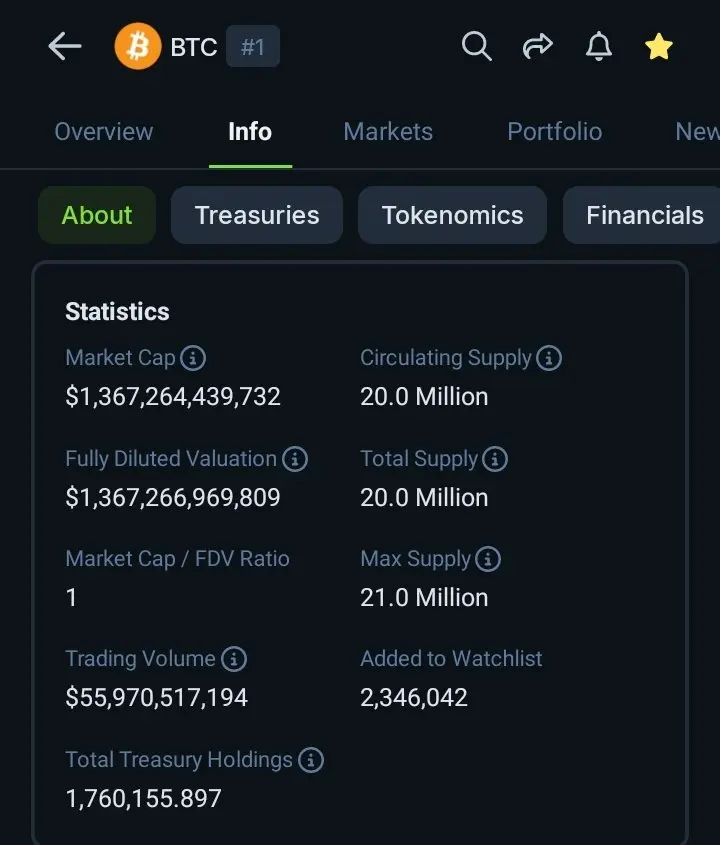Tap the #1 rank badge
This screenshot has width=720, height=845.
253,47
